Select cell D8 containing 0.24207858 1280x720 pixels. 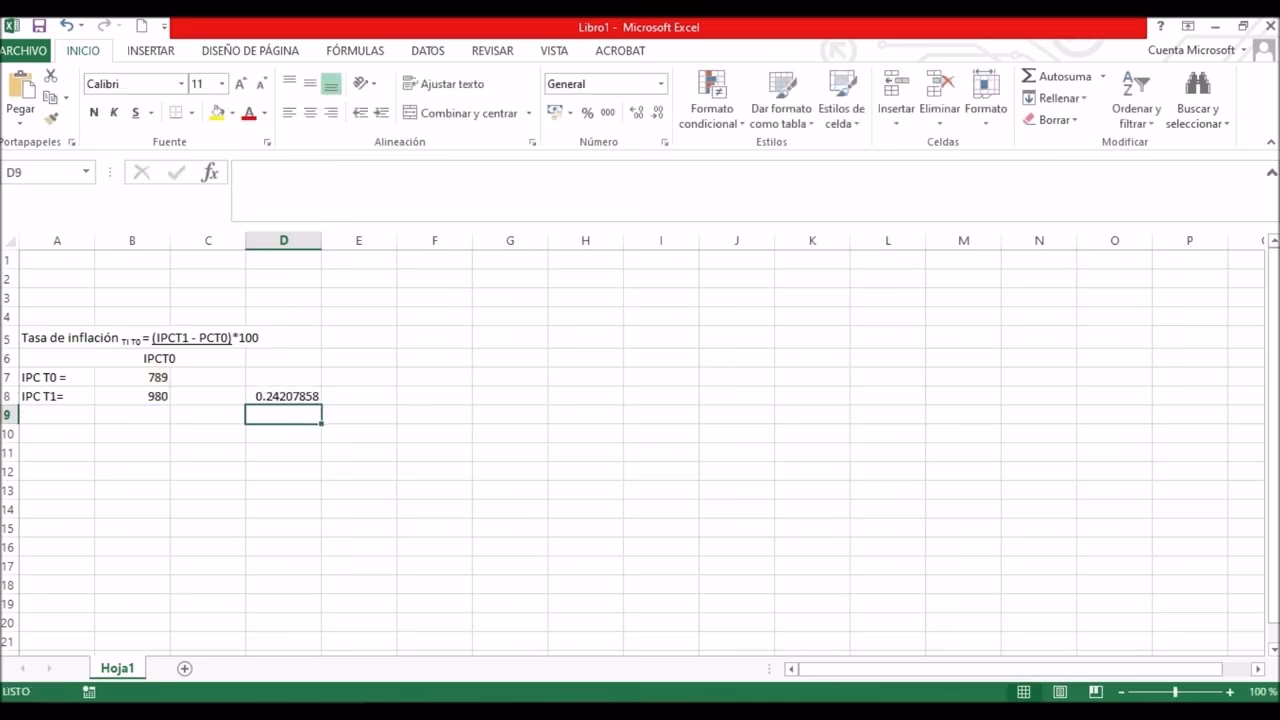coord(284,397)
